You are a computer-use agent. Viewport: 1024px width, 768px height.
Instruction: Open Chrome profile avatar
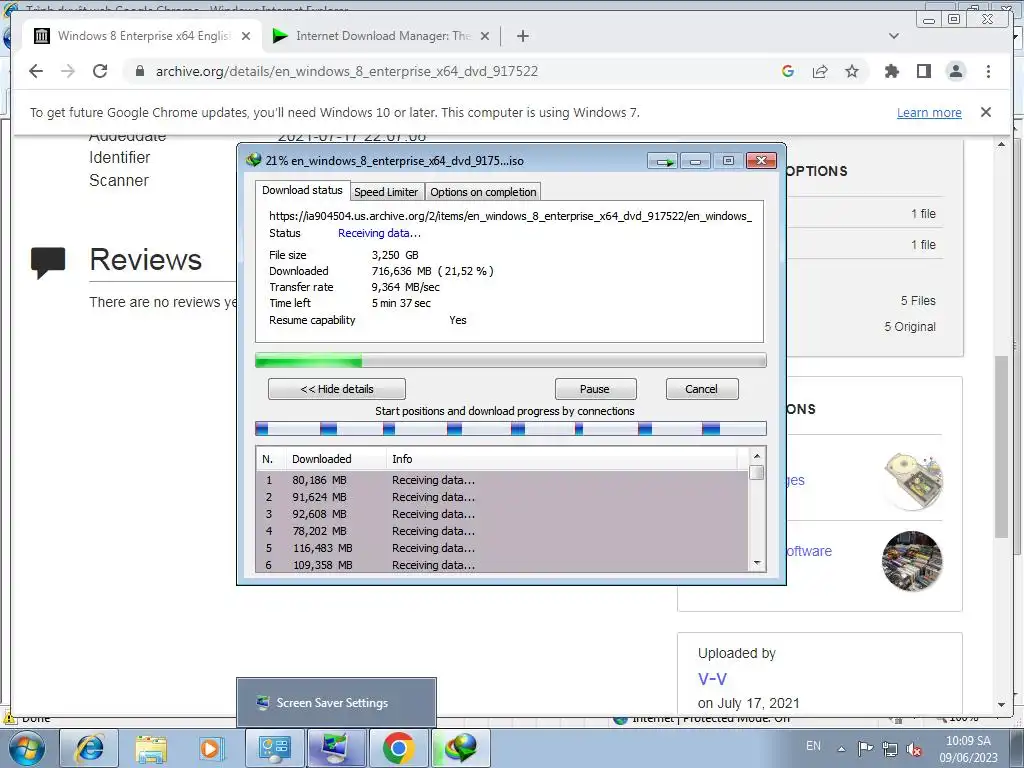pyautogui.click(x=956, y=71)
